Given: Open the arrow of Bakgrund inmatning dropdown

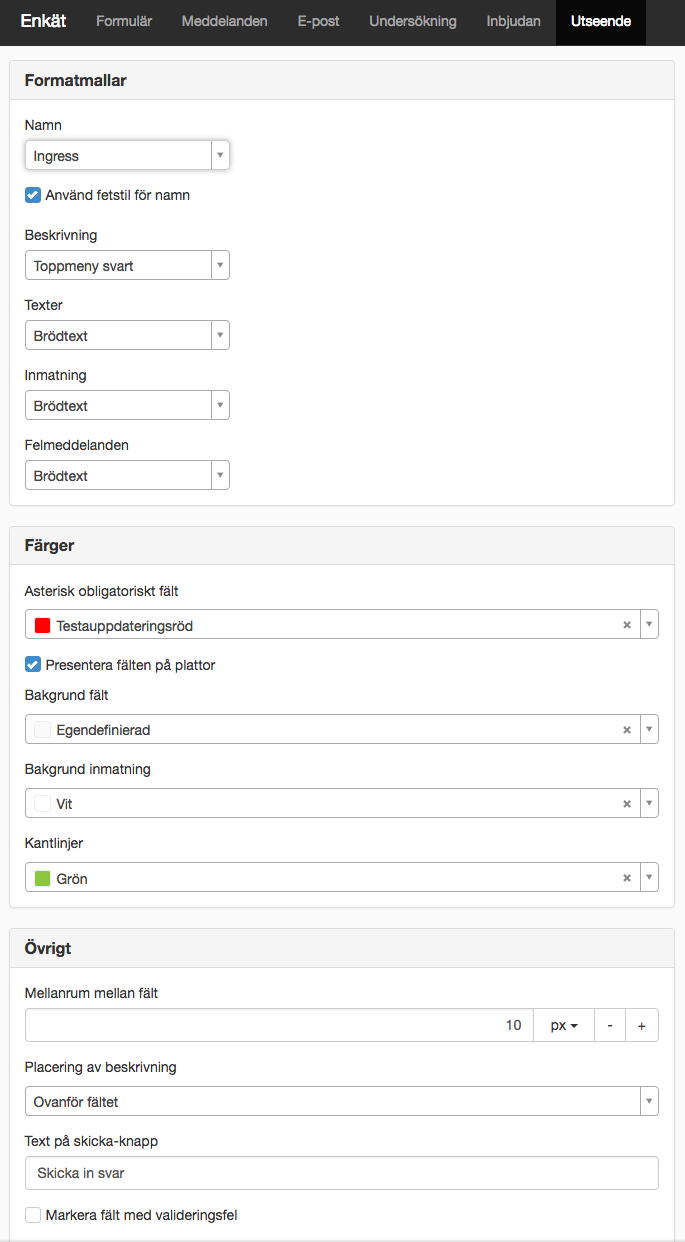Looking at the screenshot, I should pyautogui.click(x=649, y=803).
